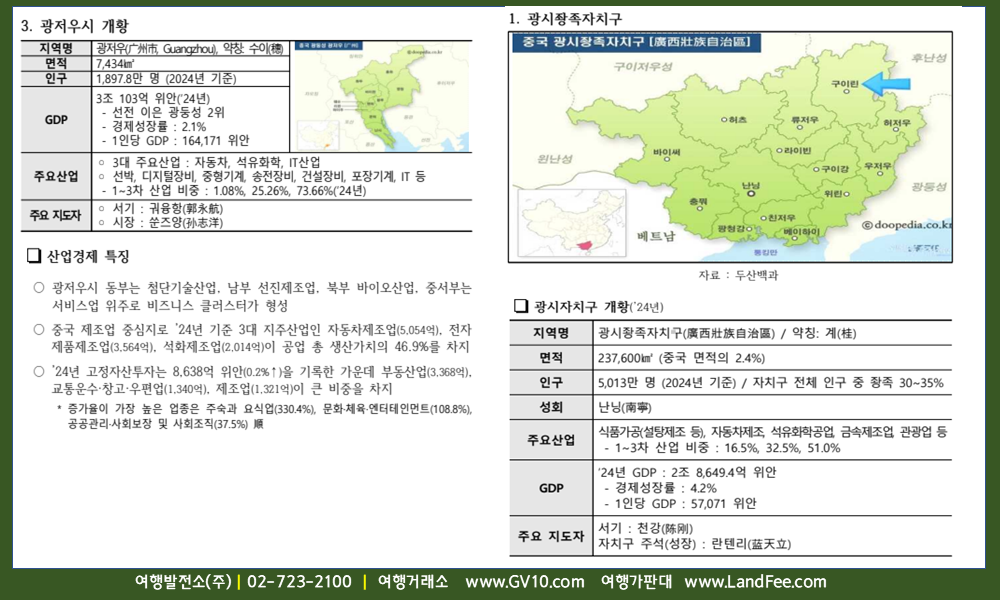Select the Guangxi area value 237,600㎢
This screenshot has width=1000, height=600.
tap(626, 358)
